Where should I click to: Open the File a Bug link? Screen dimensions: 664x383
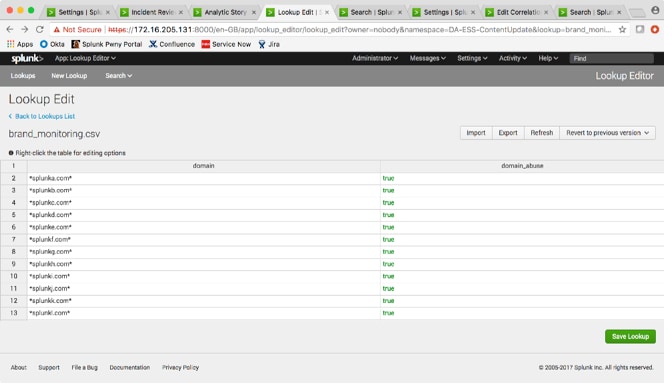tap(84, 367)
